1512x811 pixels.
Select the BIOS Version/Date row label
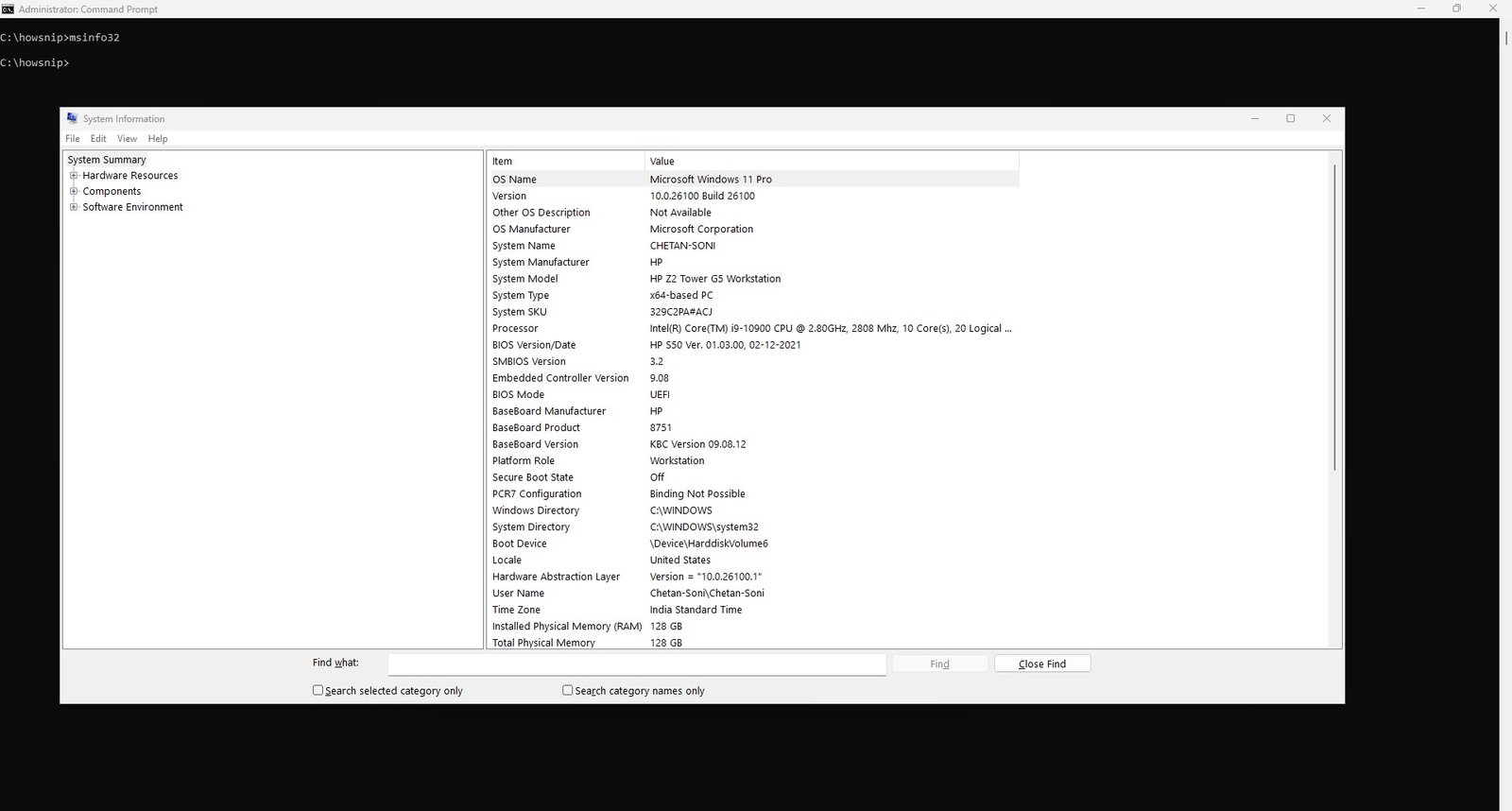[534, 345]
